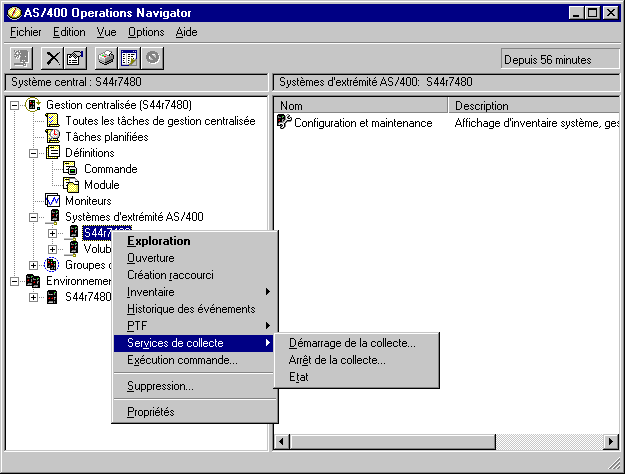Open the Inventaire submenu arrow
The width and height of the screenshot is (625, 474).
tap(267, 292)
